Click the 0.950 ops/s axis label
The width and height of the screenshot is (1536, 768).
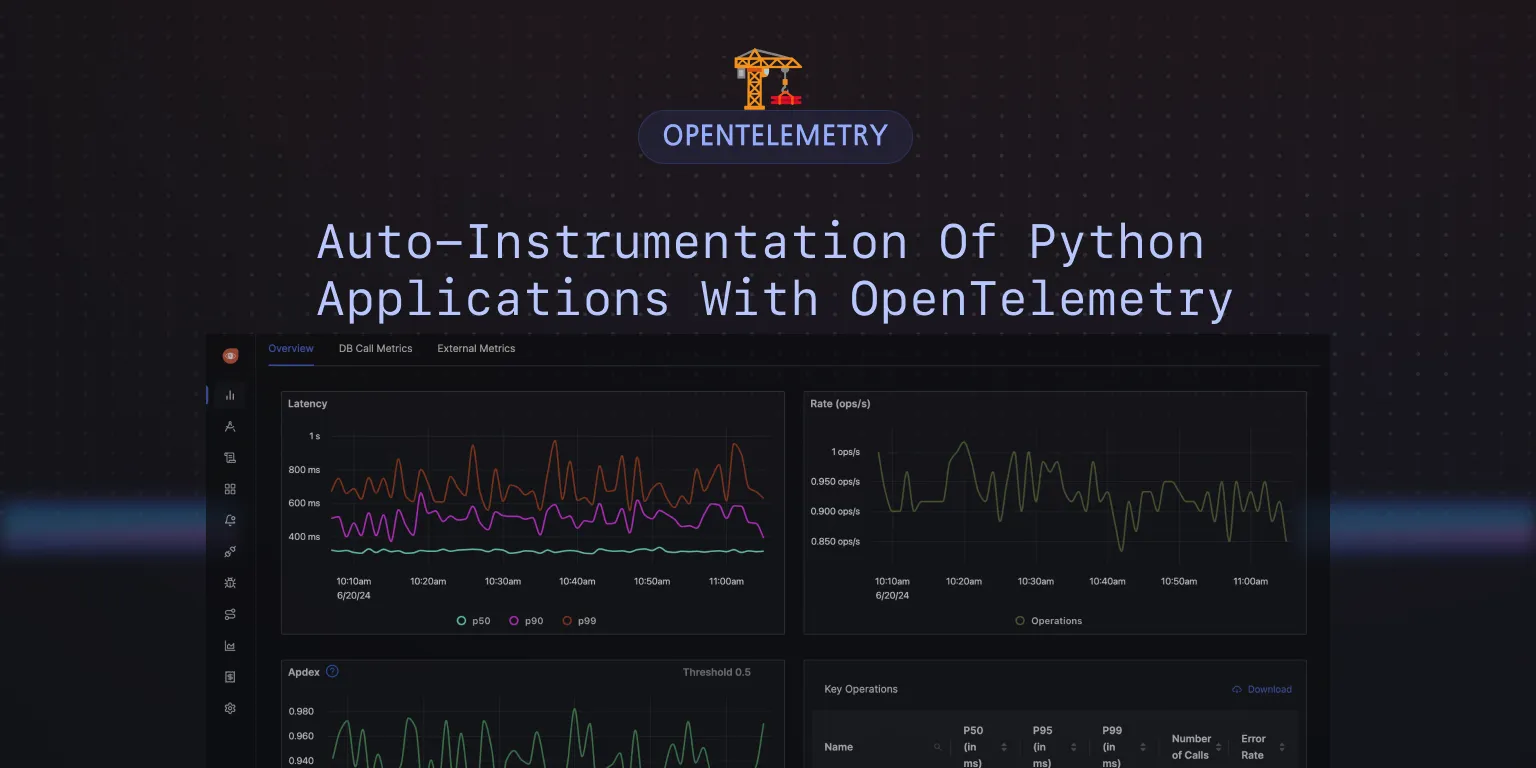pos(835,481)
